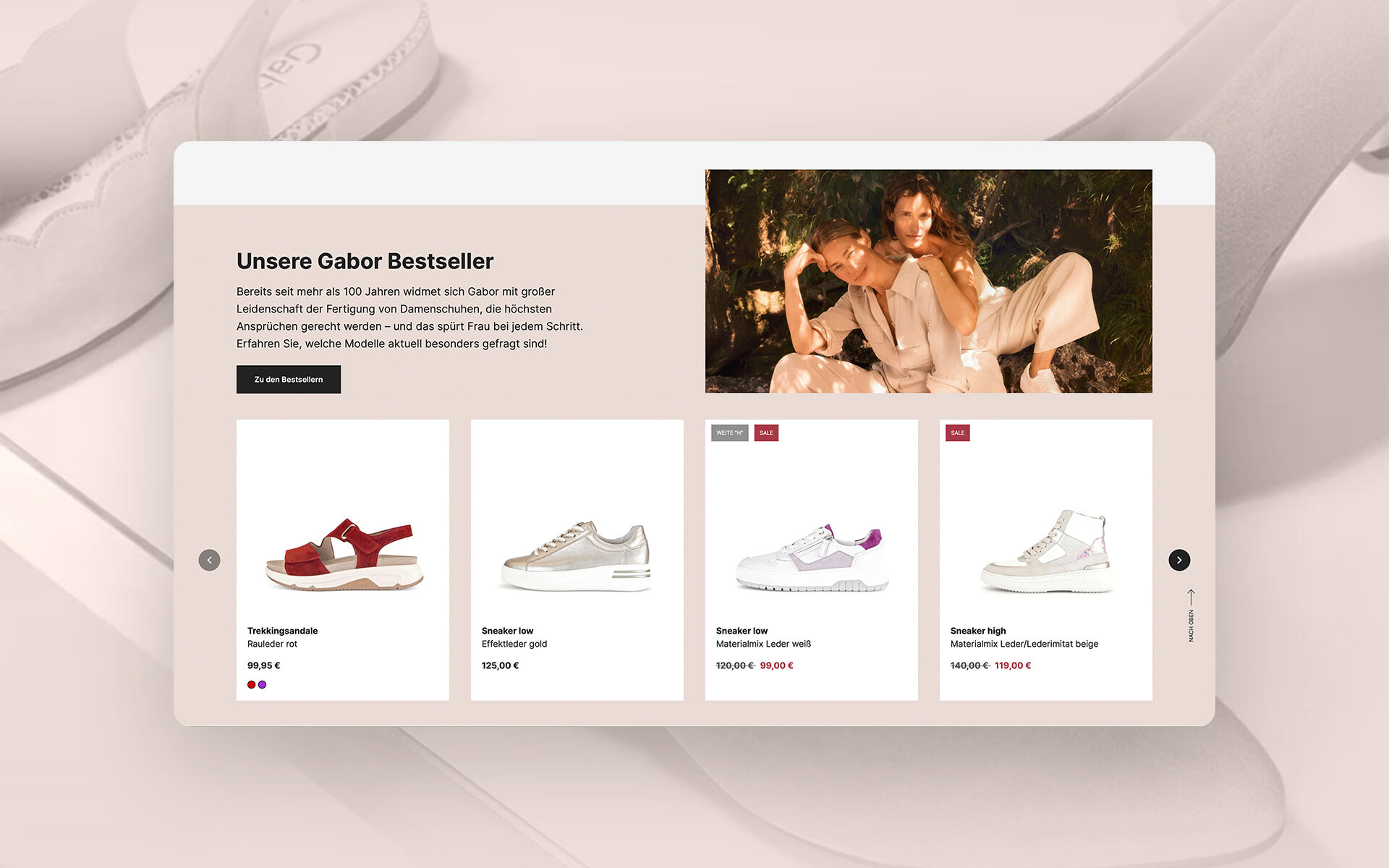Click the white and purple sneaker image
The height and width of the screenshot is (868, 1389).
[811, 558]
